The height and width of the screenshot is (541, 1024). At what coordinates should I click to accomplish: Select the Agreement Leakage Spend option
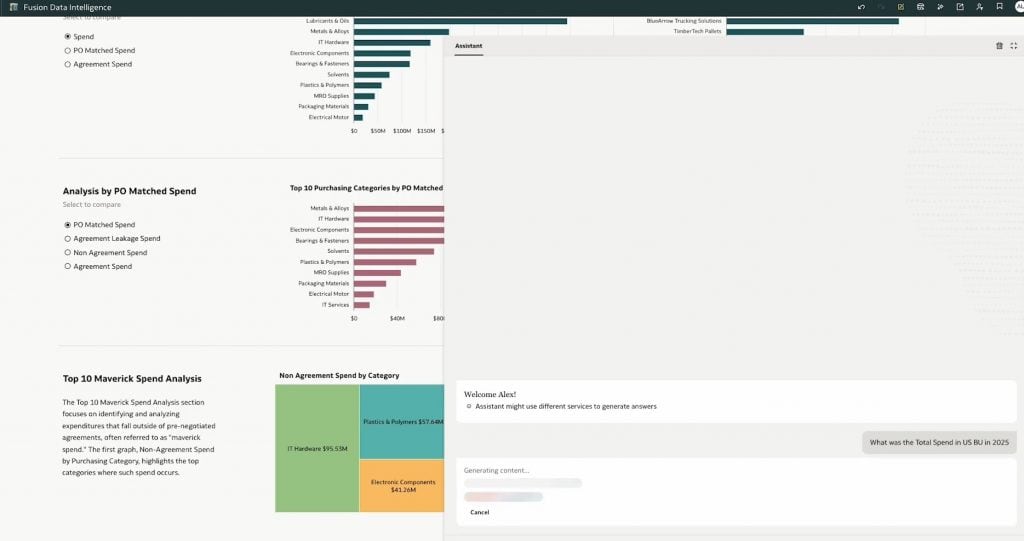(x=67, y=238)
